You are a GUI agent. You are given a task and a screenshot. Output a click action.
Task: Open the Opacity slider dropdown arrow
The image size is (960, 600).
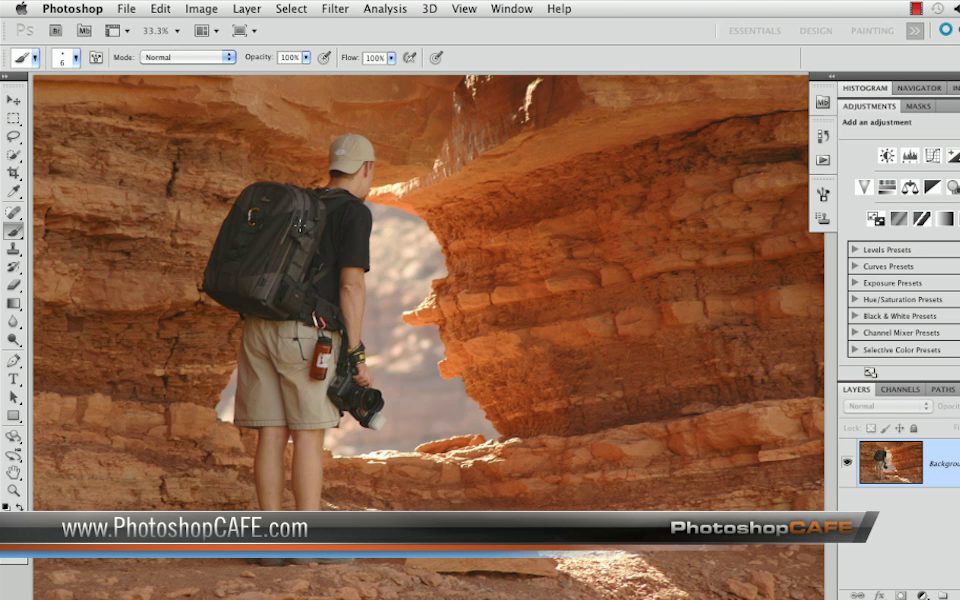pyautogui.click(x=306, y=58)
